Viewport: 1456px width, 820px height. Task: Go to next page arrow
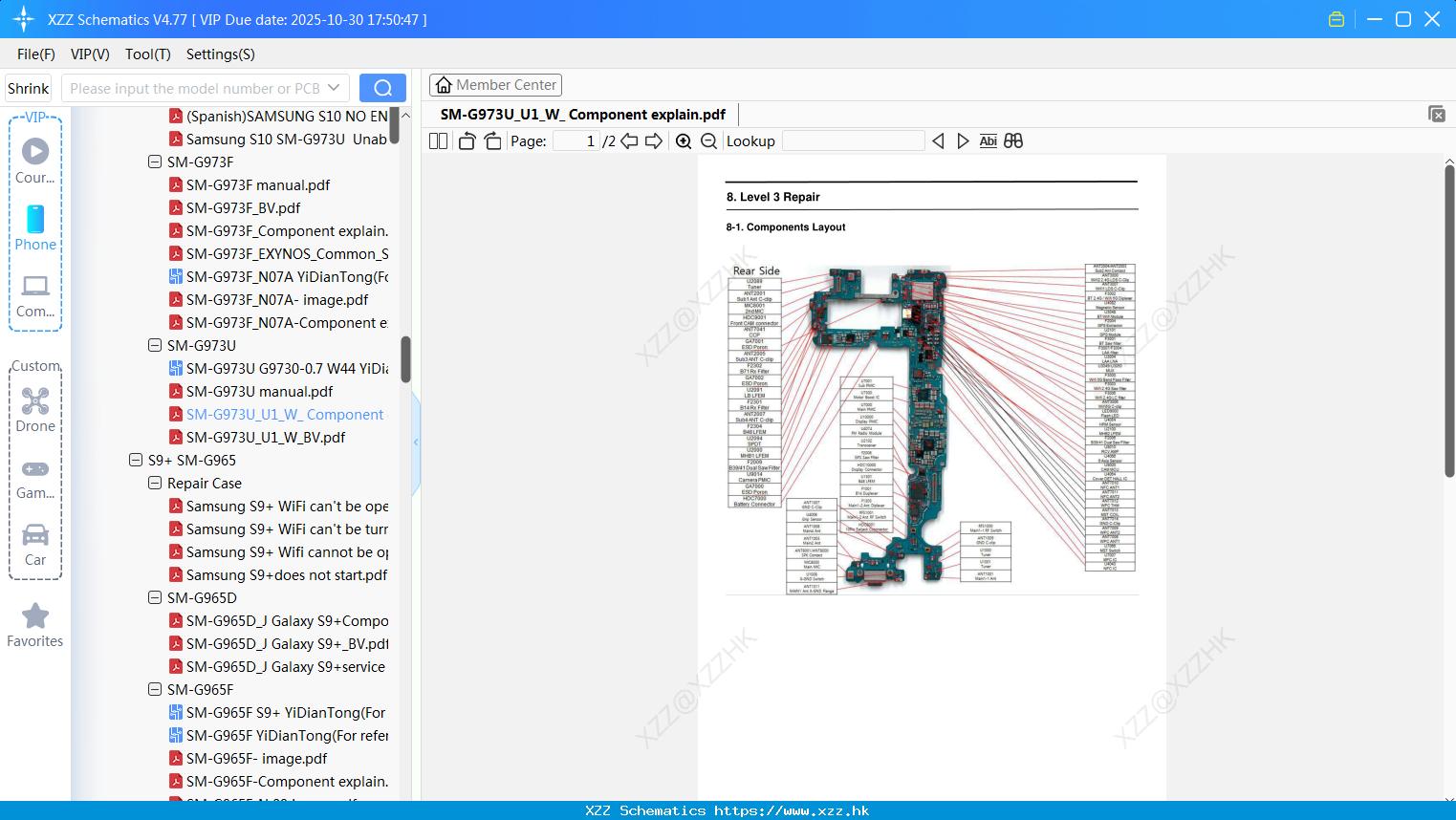[654, 141]
